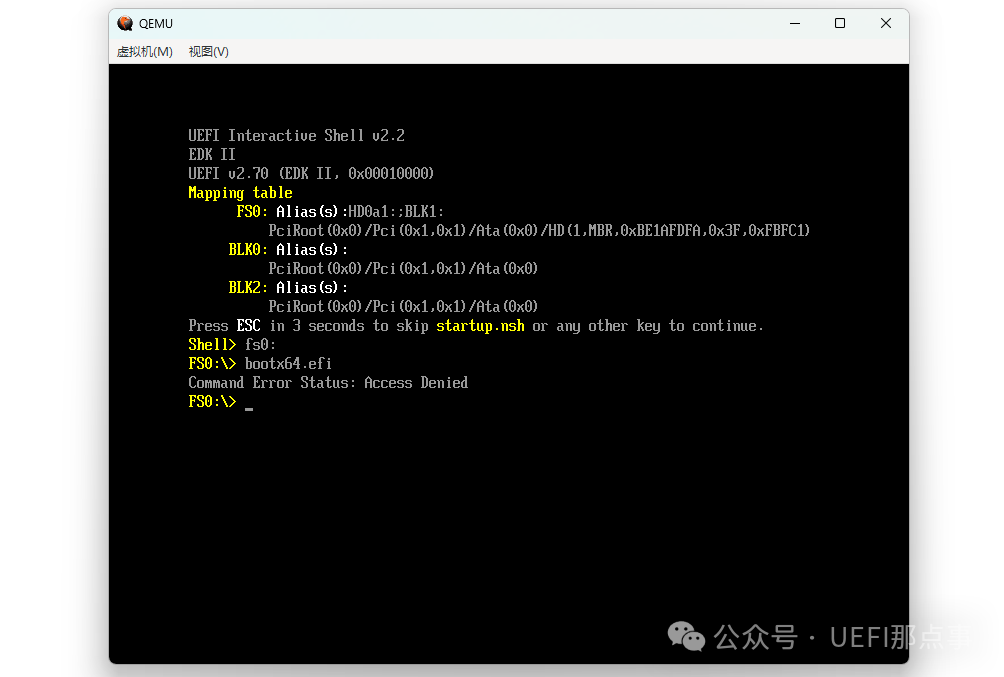The width and height of the screenshot is (1004, 677).
Task: Click the 'EDK II' line in terminal
Action: tap(212, 155)
